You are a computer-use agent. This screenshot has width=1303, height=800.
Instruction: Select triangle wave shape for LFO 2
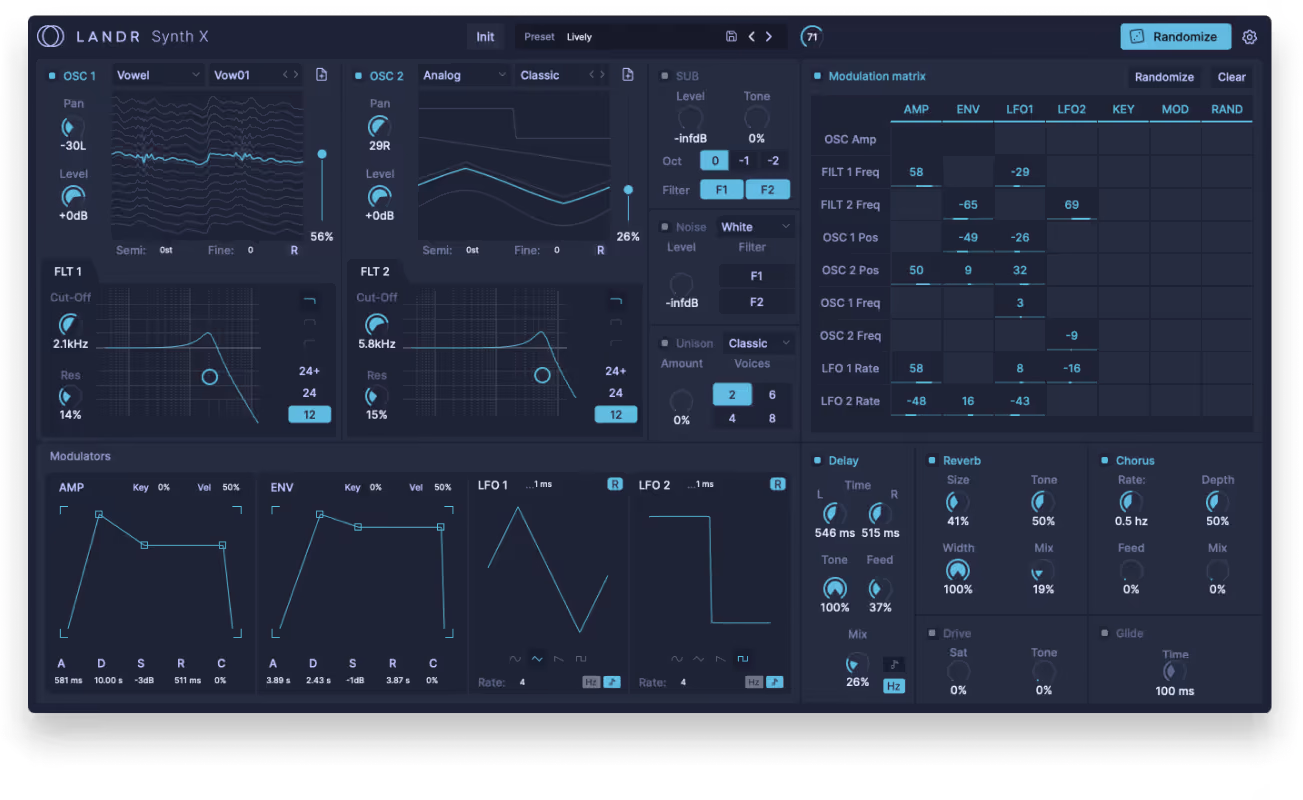[x=698, y=659]
